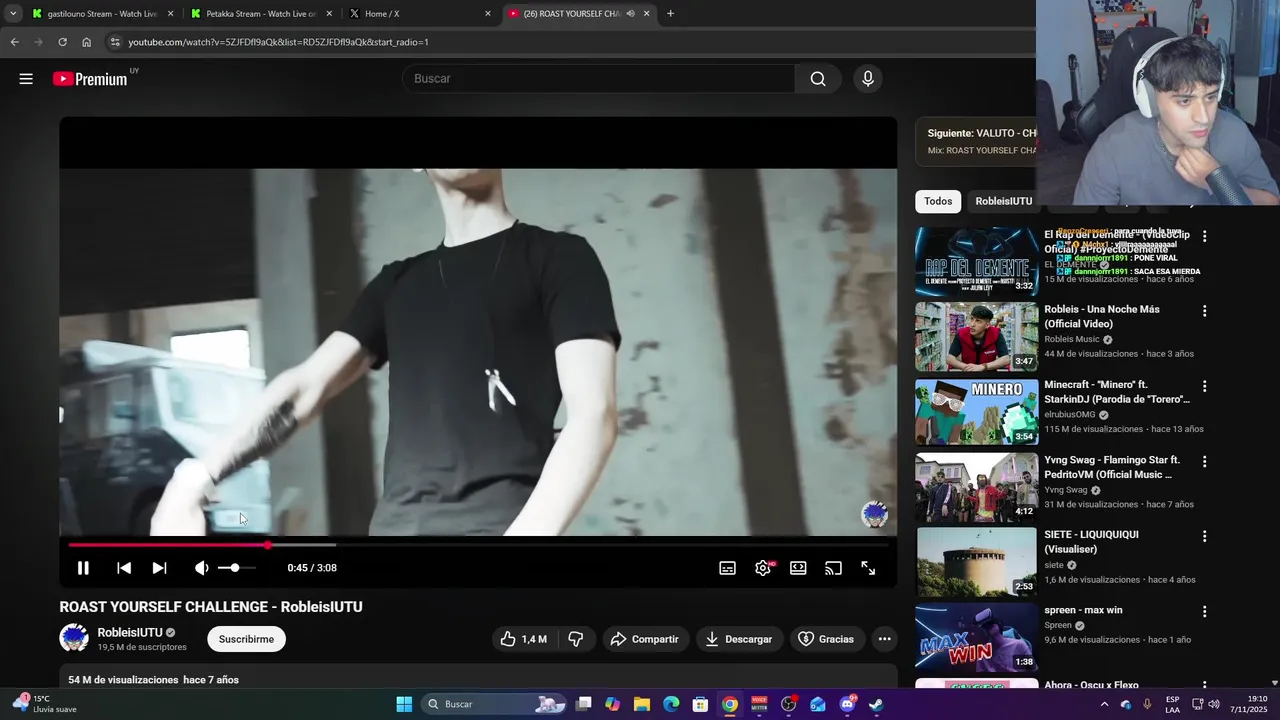Pause the video playback
Screen dimensions: 1280x720
pyautogui.click(x=83, y=568)
